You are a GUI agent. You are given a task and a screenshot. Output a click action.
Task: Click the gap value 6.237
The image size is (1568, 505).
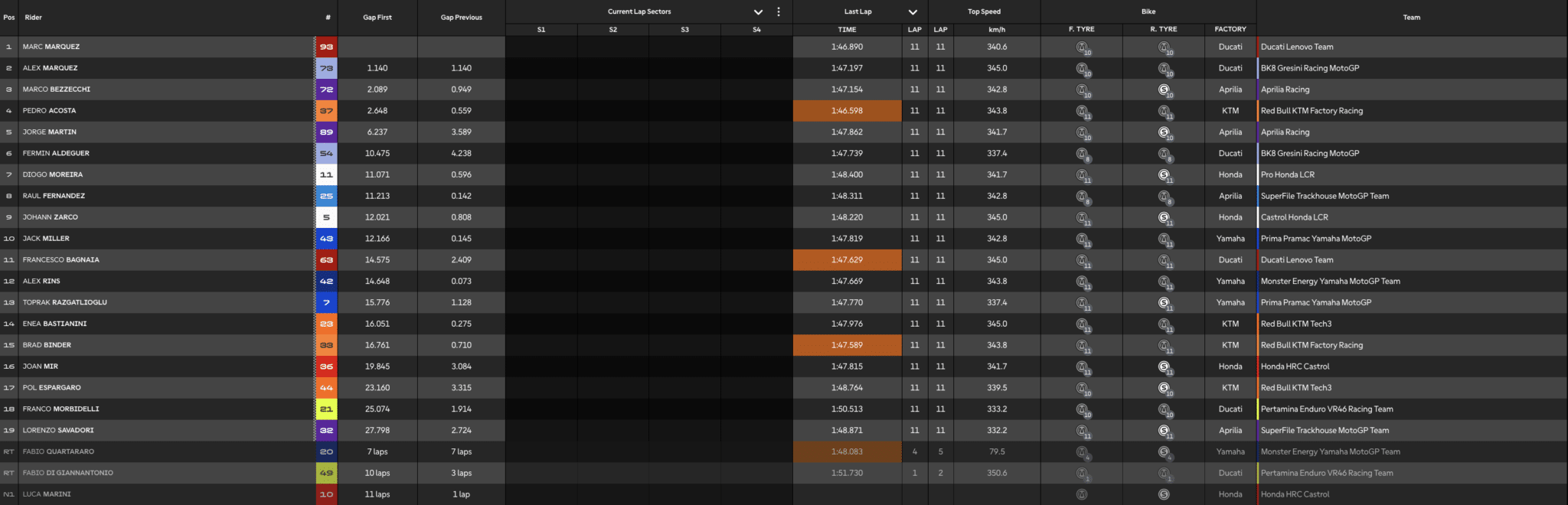click(x=377, y=132)
